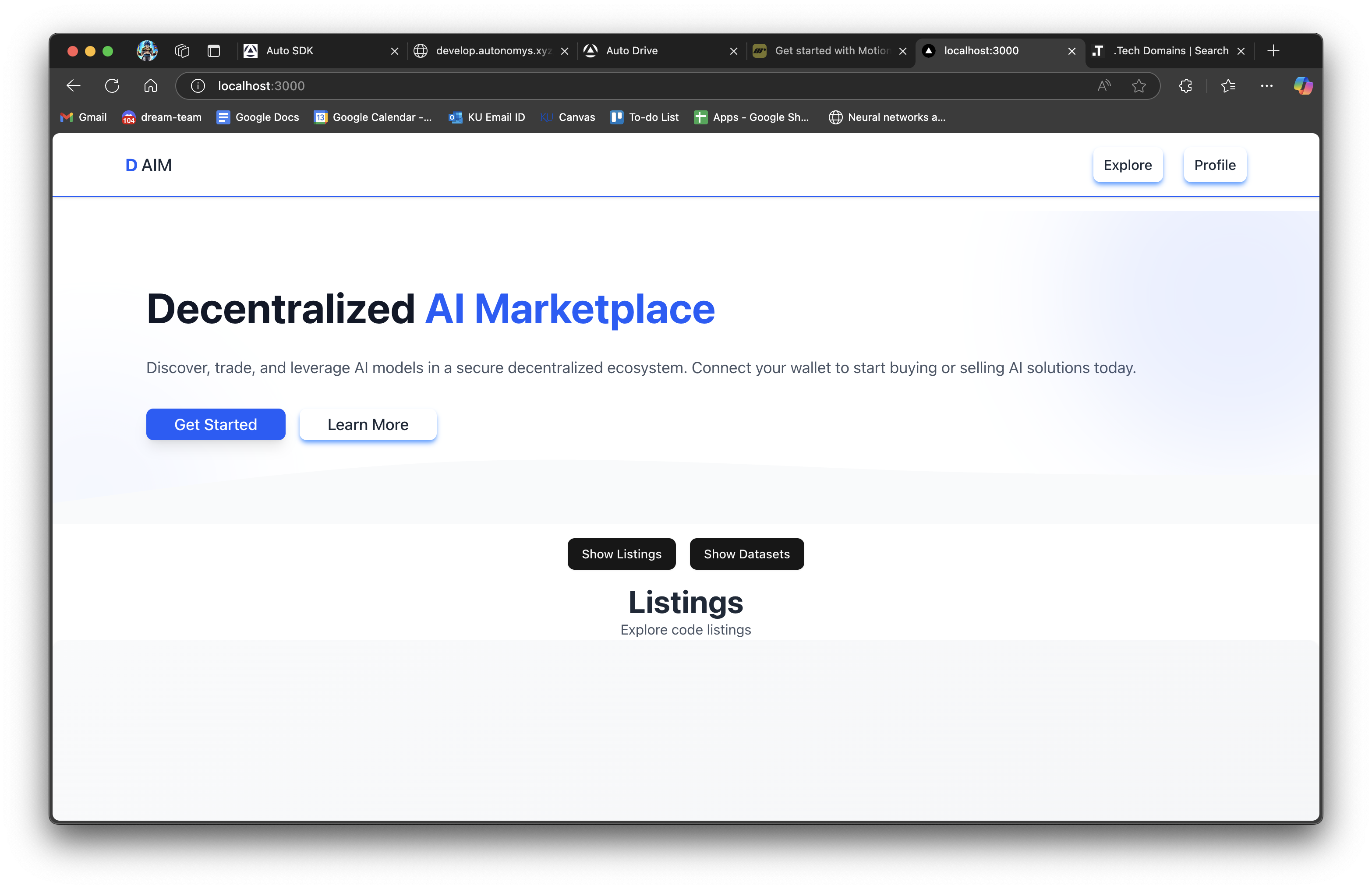Viewport: 1372px width, 889px height.
Task: Open the browser profile avatar menu
Action: click(147, 51)
